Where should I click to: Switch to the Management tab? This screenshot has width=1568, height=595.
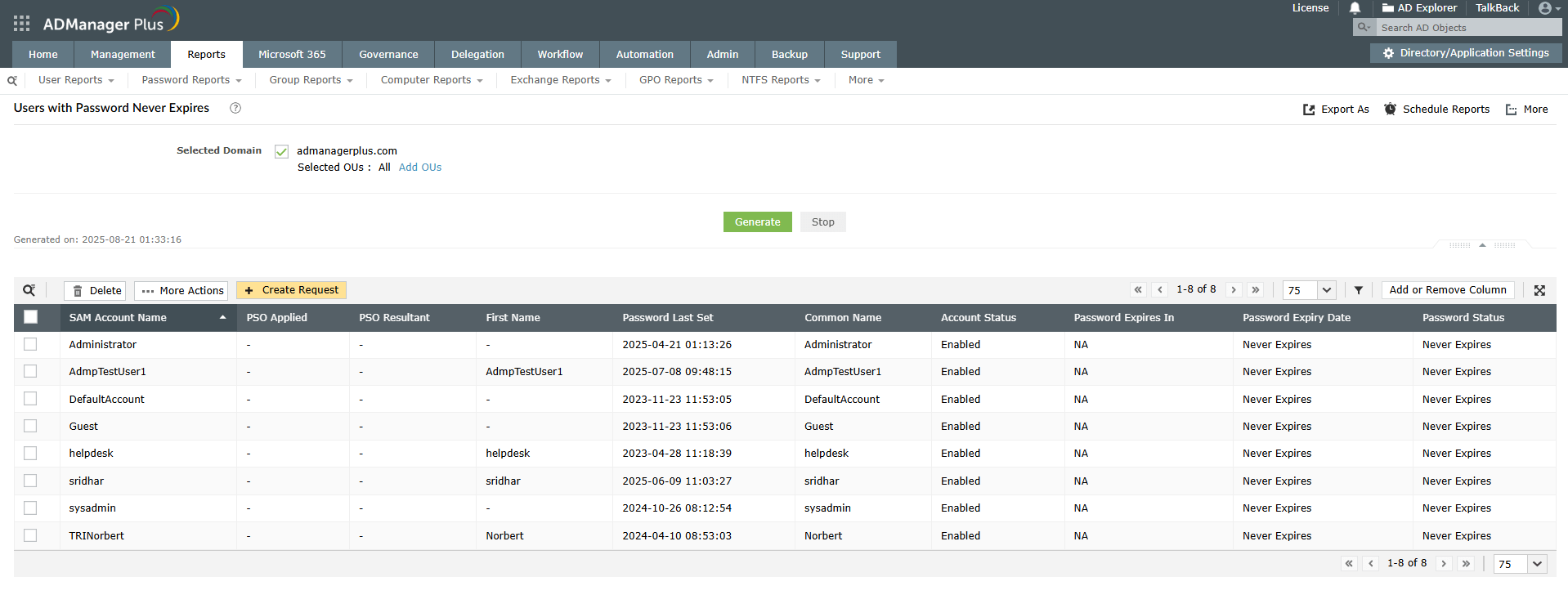[x=123, y=55]
